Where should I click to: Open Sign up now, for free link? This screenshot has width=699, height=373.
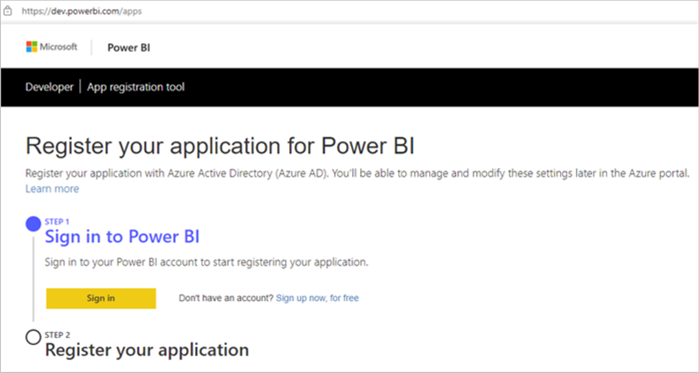[317, 298]
